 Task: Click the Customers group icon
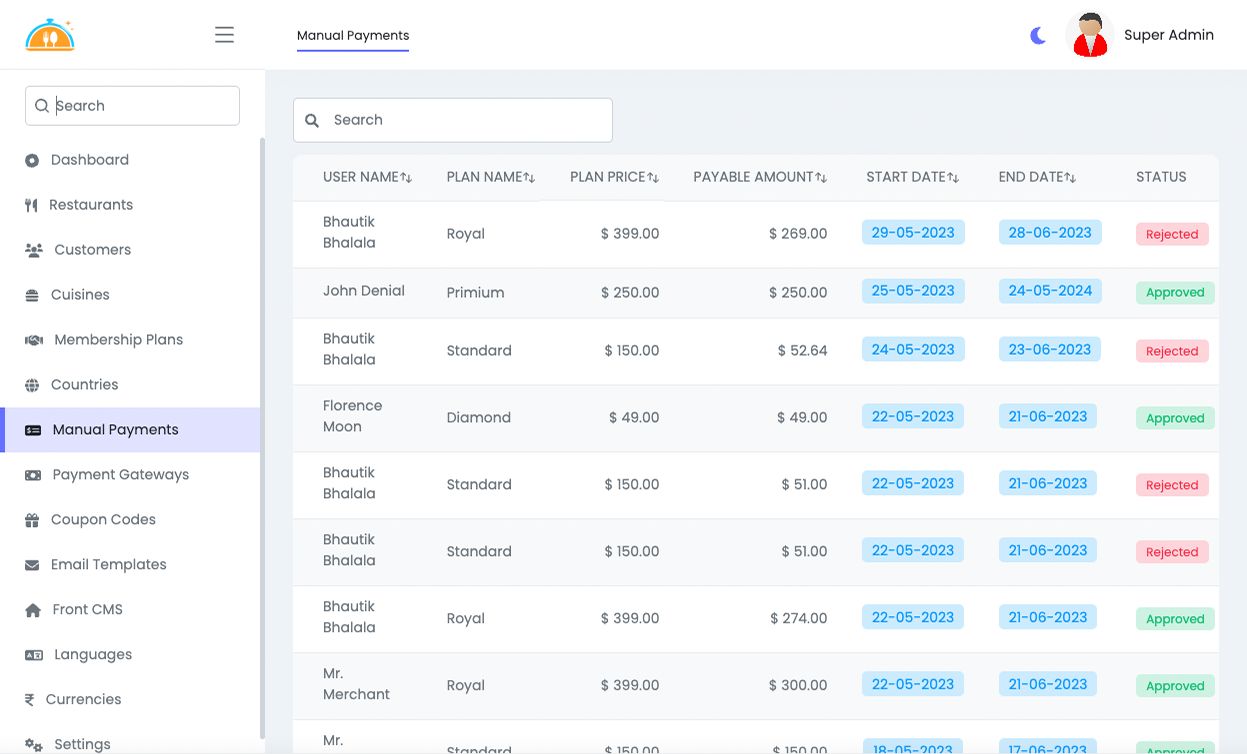coord(34,250)
